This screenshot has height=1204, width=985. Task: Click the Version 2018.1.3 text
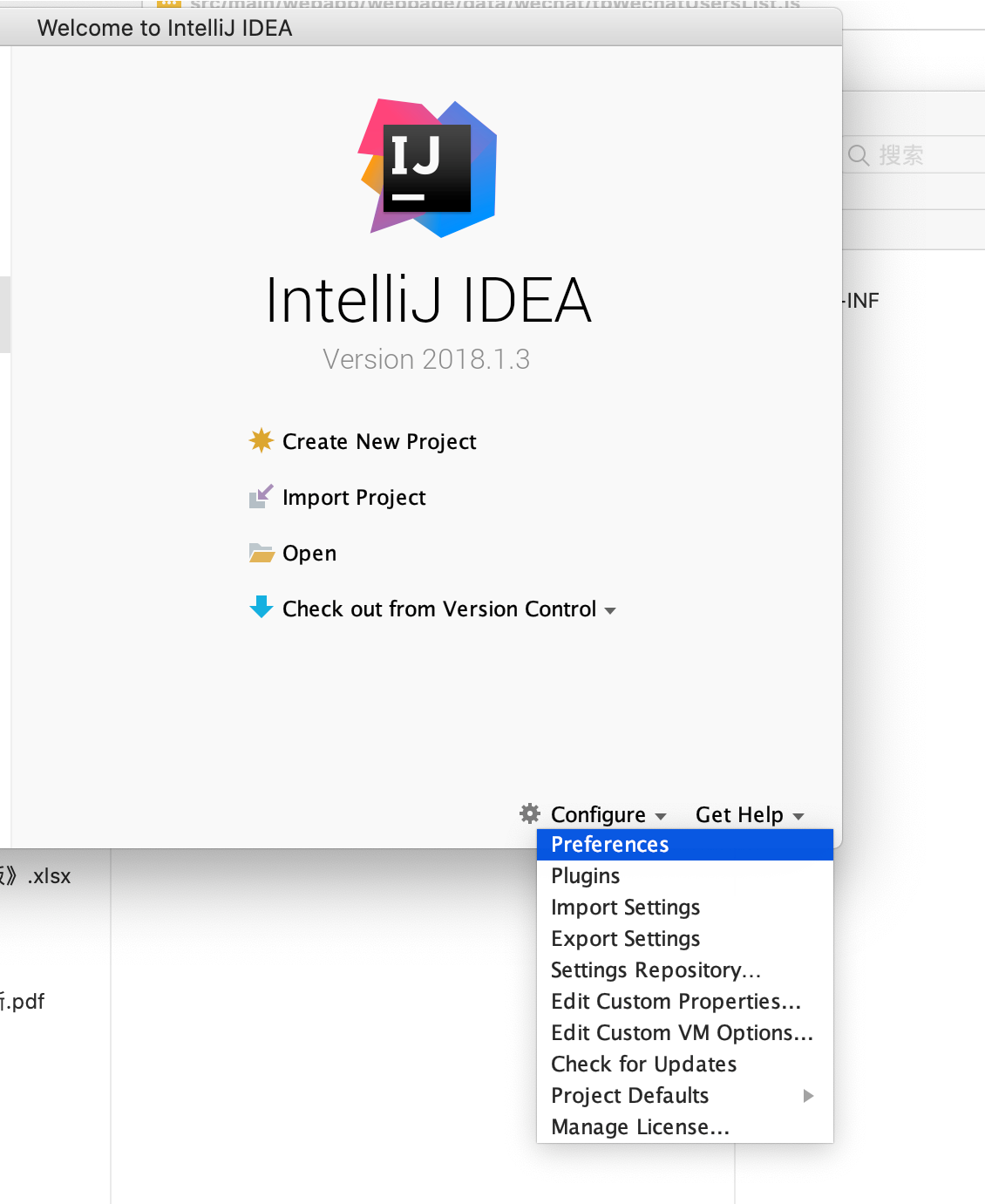[x=426, y=359]
